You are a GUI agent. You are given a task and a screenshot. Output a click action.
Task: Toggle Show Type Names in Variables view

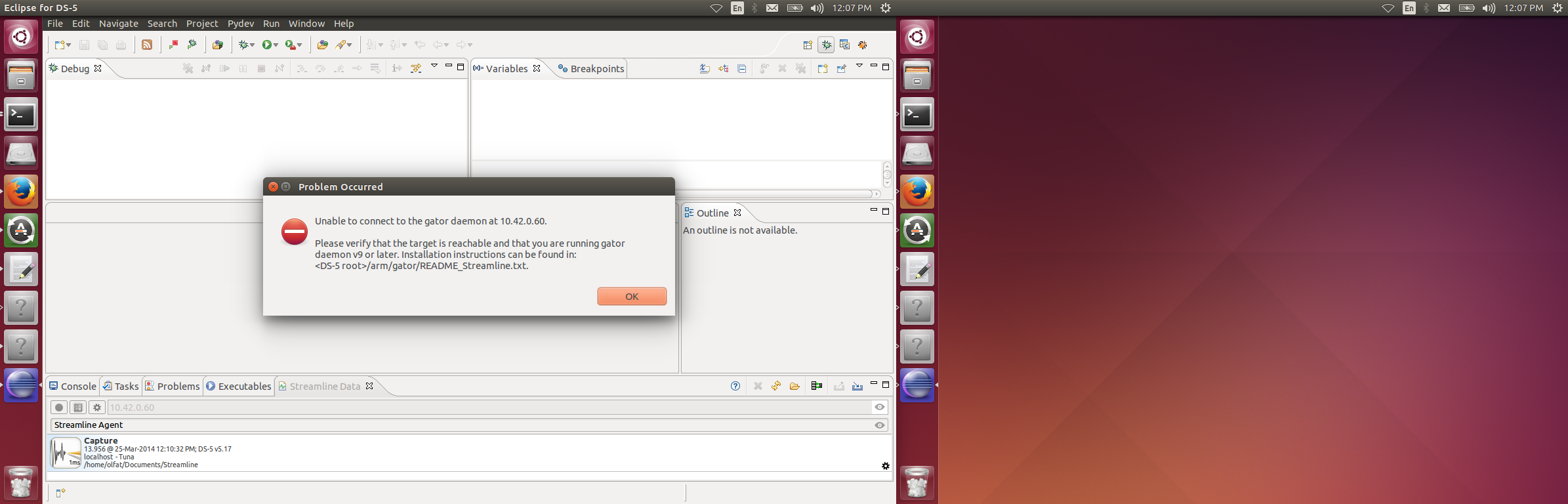pos(705,68)
